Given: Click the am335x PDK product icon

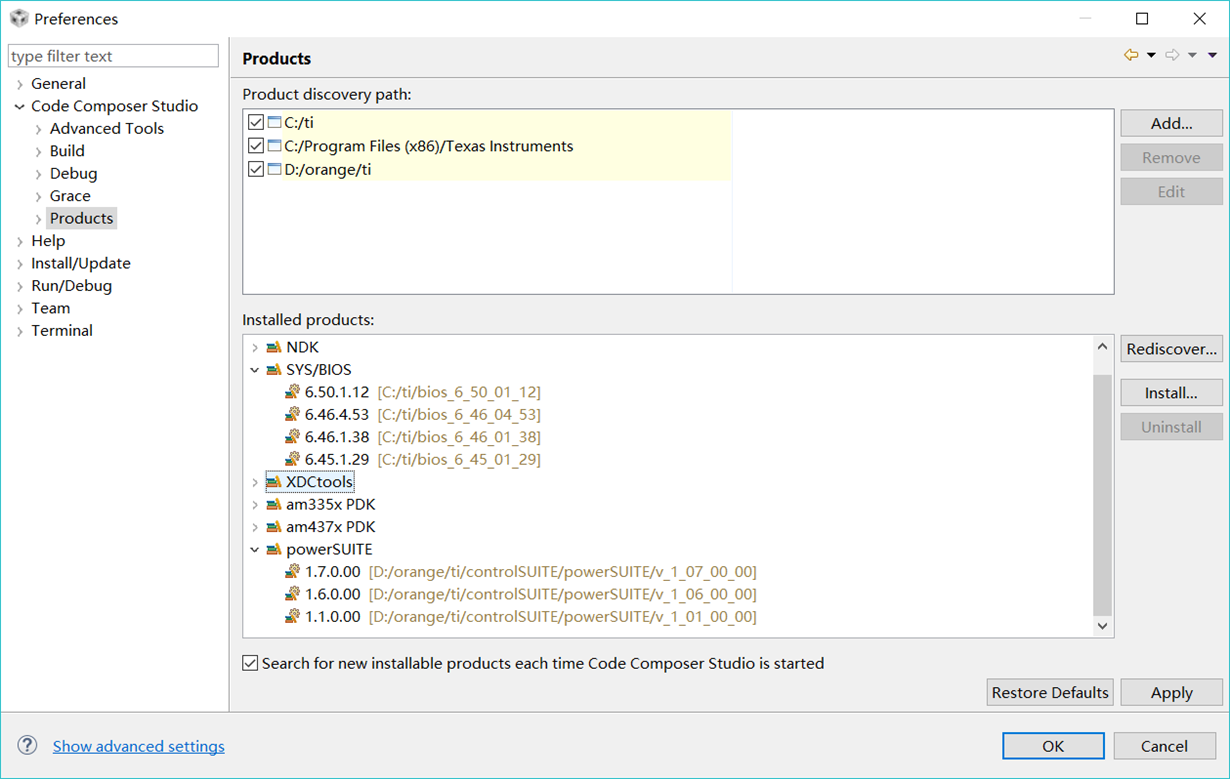Looking at the screenshot, I should click(274, 505).
